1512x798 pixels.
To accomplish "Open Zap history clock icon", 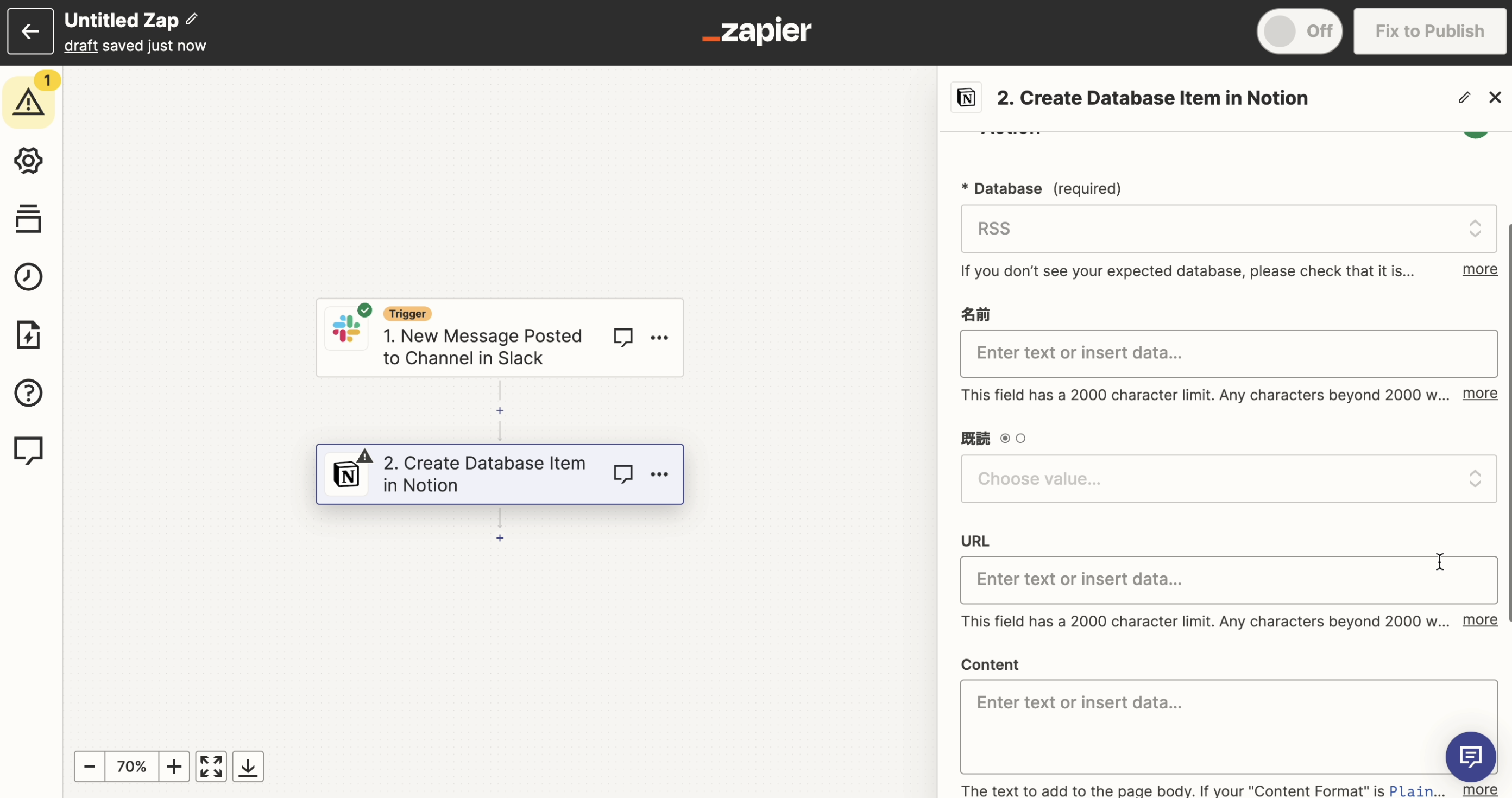I will click(28, 277).
